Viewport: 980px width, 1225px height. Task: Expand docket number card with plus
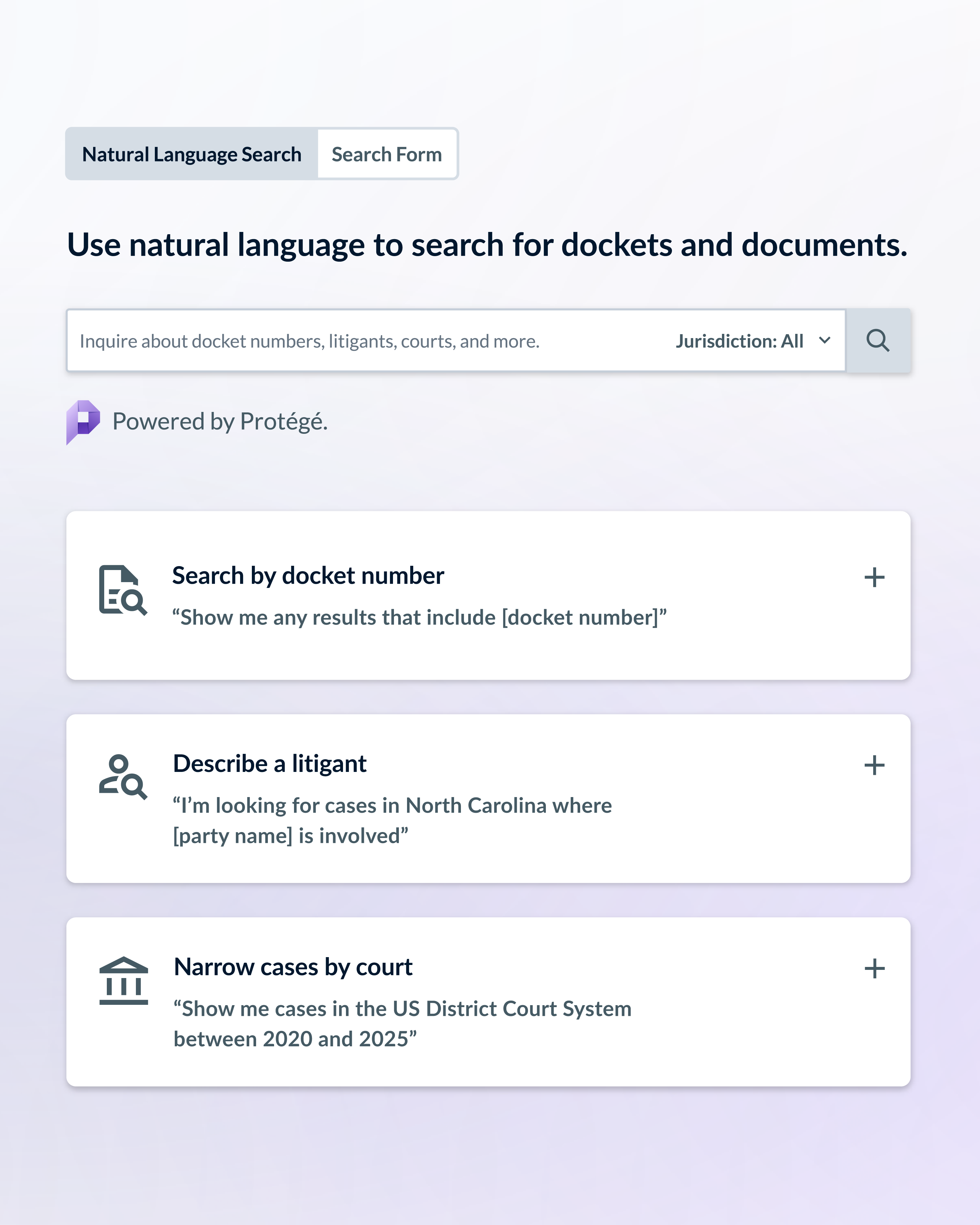[874, 577]
